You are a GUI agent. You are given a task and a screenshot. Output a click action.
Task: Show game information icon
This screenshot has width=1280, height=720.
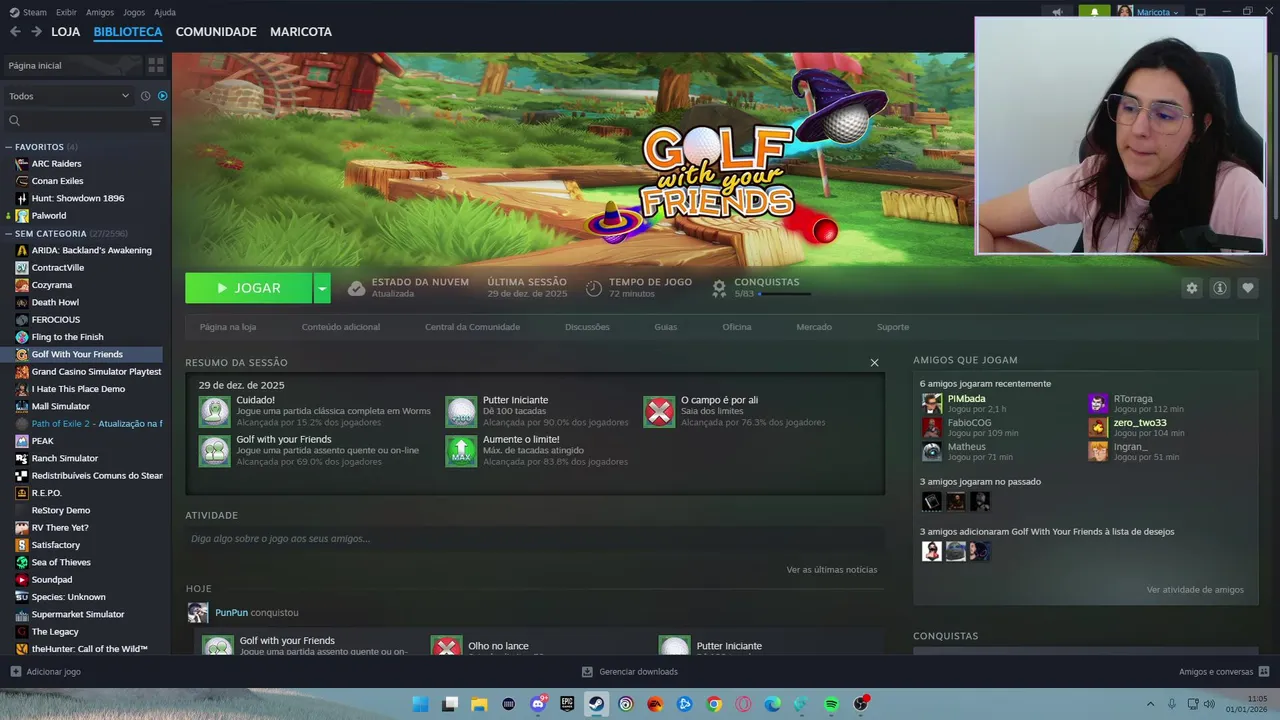point(1219,288)
